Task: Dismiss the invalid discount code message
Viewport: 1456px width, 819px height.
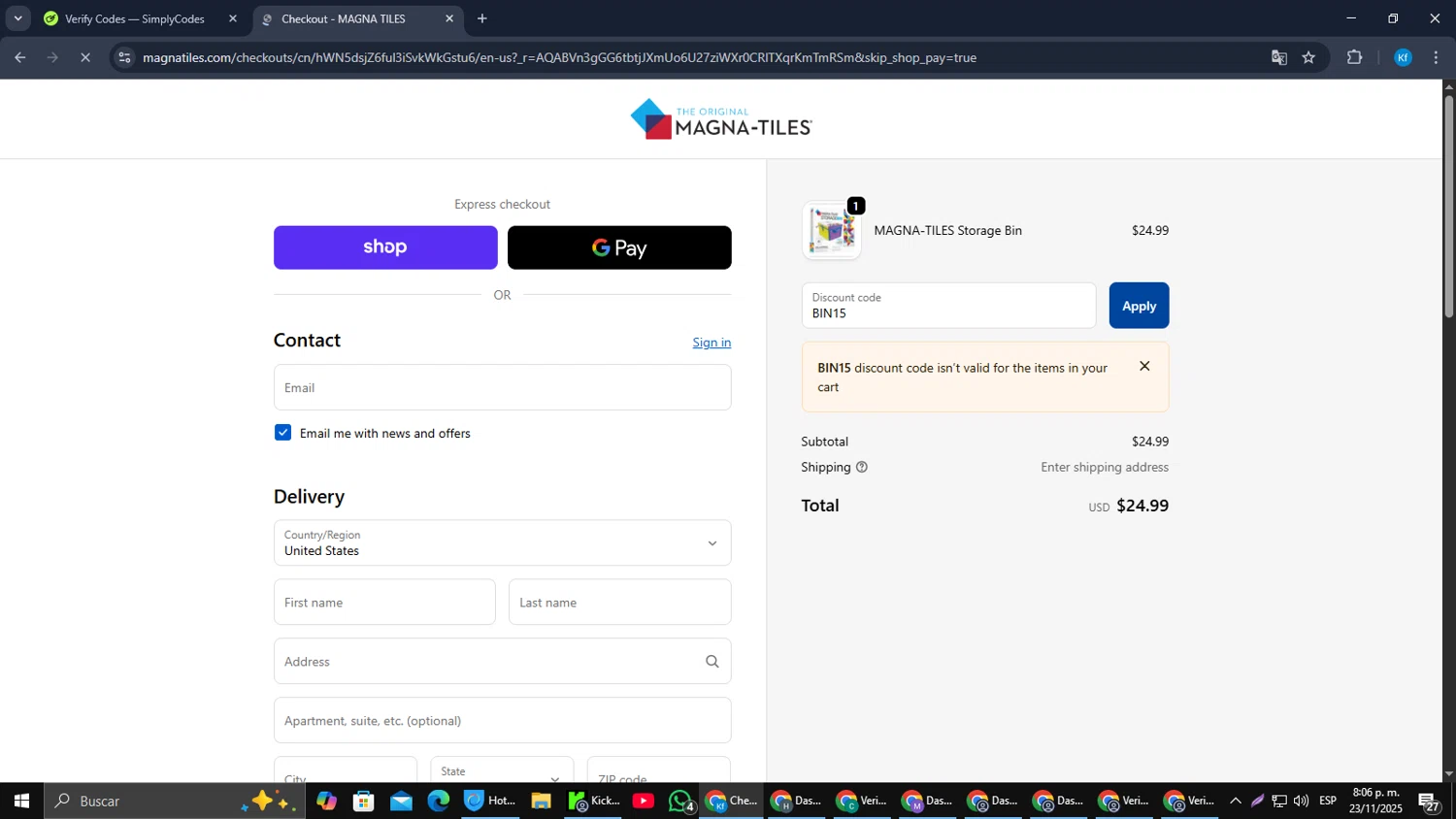Action: pos(1144,366)
